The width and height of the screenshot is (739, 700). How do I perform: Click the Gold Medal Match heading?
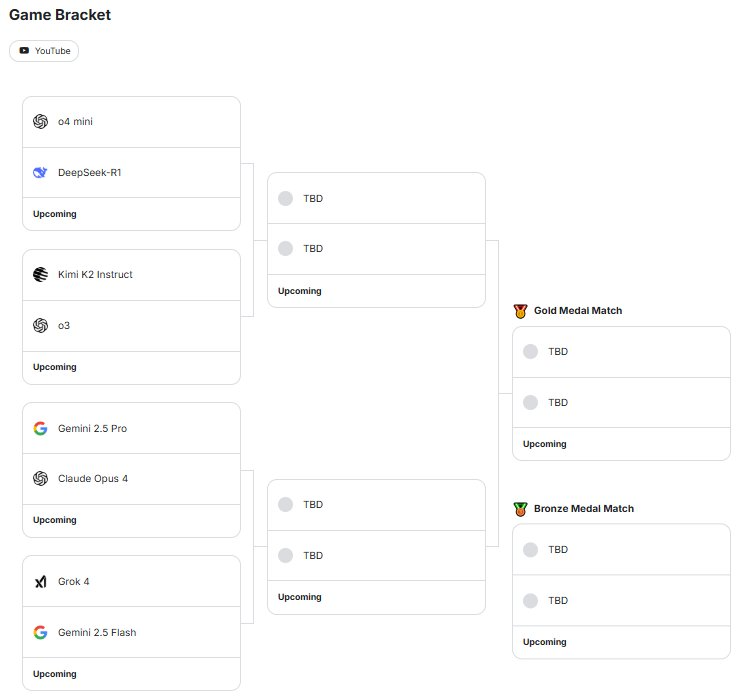pyautogui.click(x=578, y=311)
